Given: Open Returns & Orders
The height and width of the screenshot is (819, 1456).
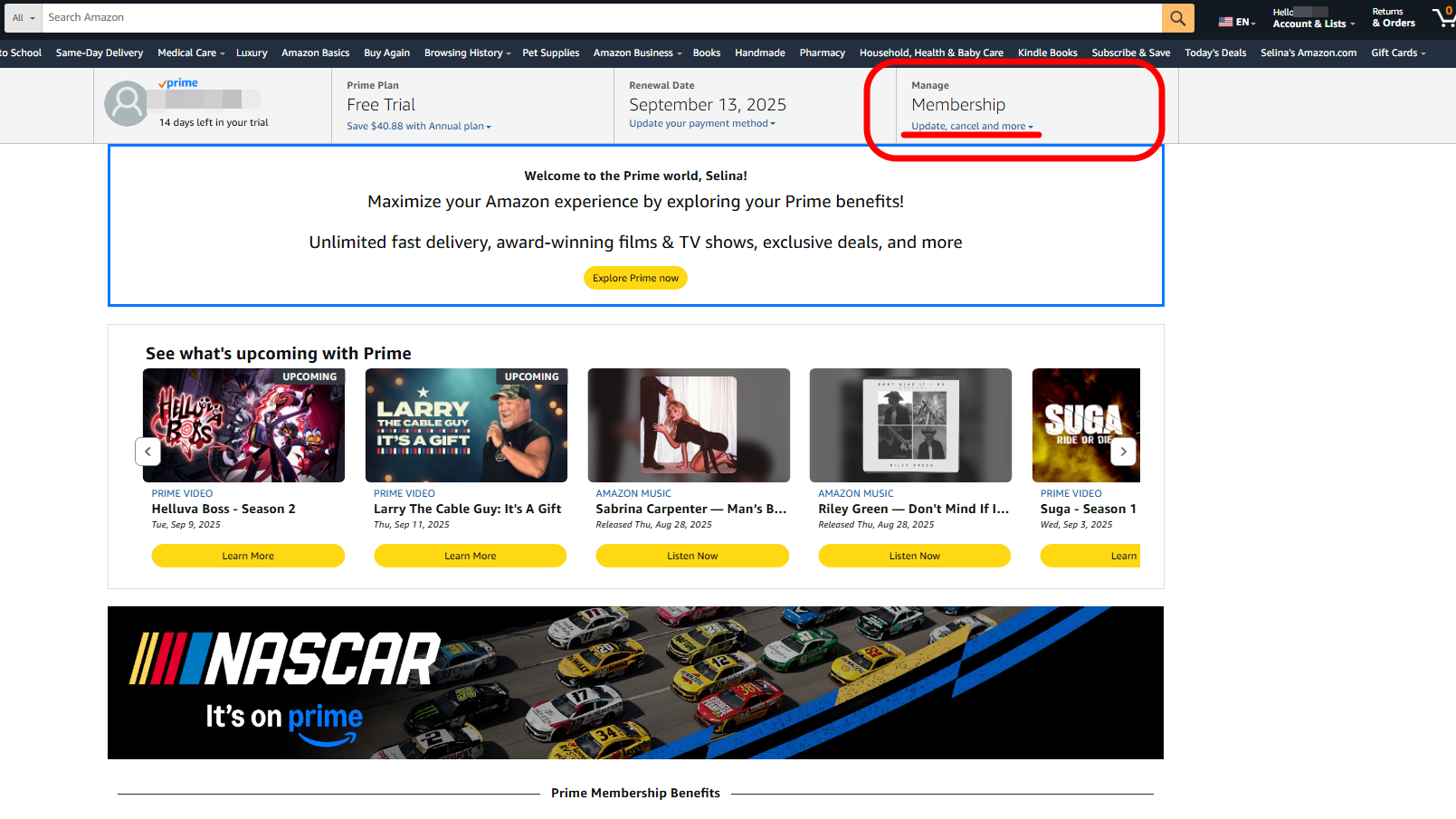Looking at the screenshot, I should pyautogui.click(x=1394, y=18).
